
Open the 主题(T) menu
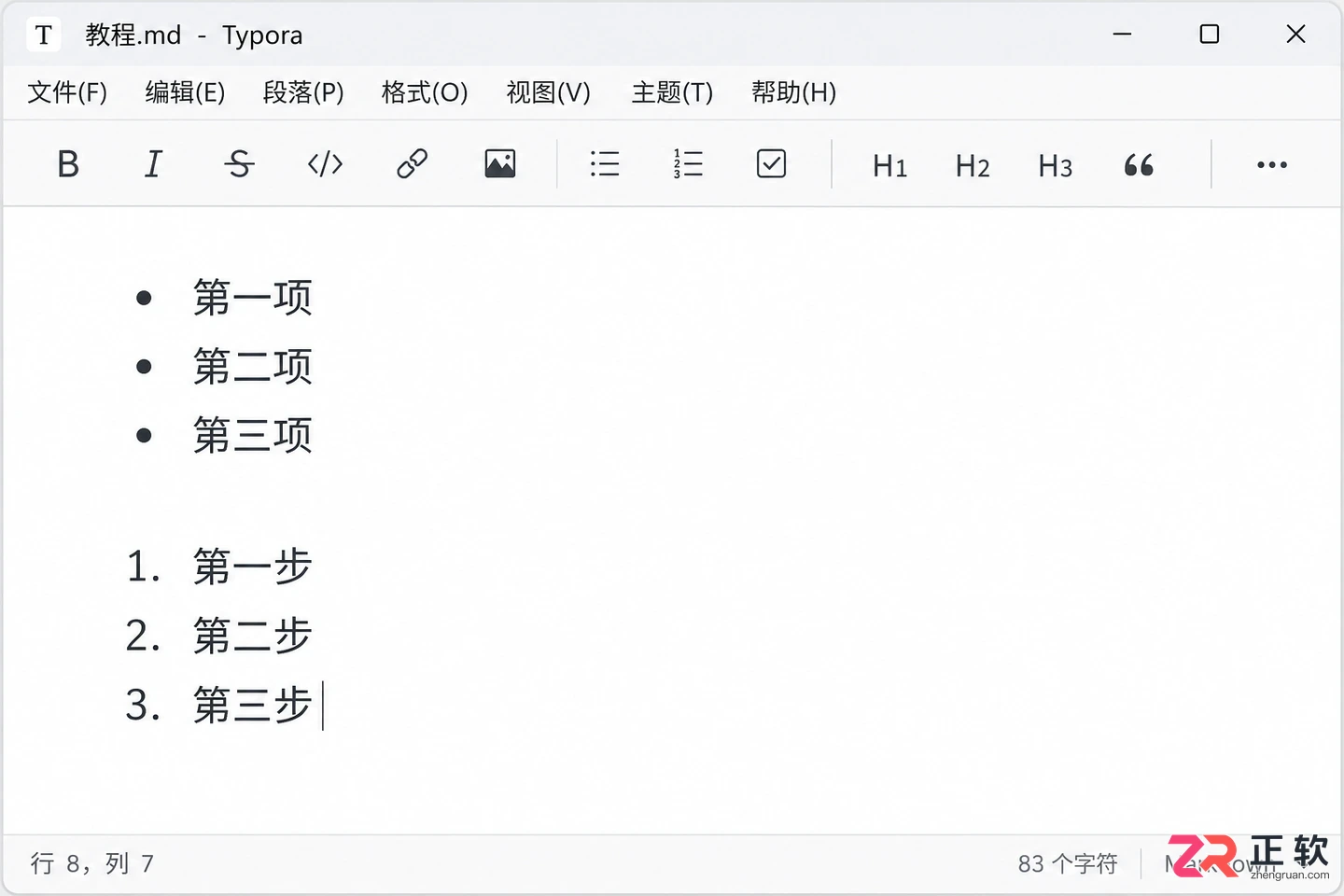[672, 92]
